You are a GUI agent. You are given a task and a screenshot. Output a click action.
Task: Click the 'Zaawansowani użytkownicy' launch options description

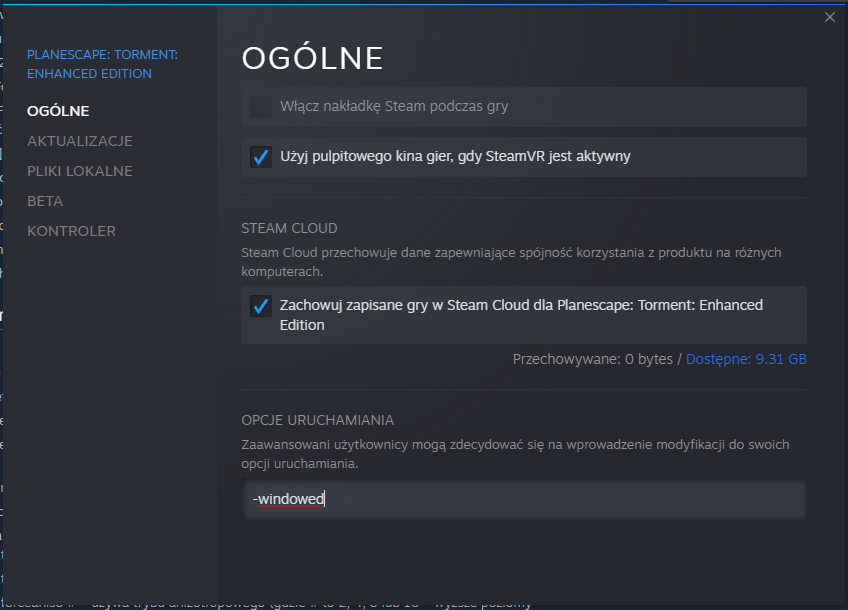[x=515, y=454]
